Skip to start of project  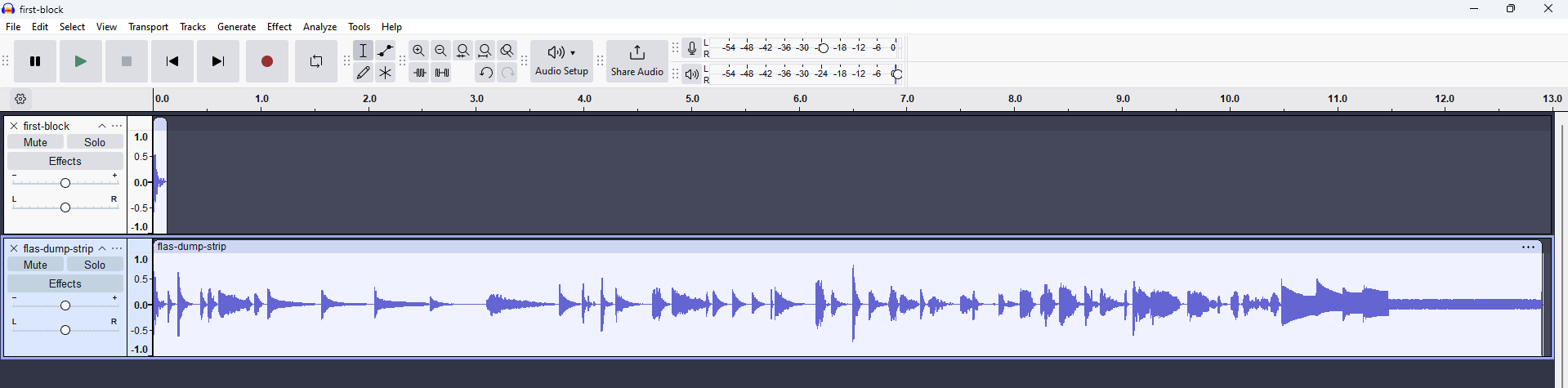tap(172, 61)
